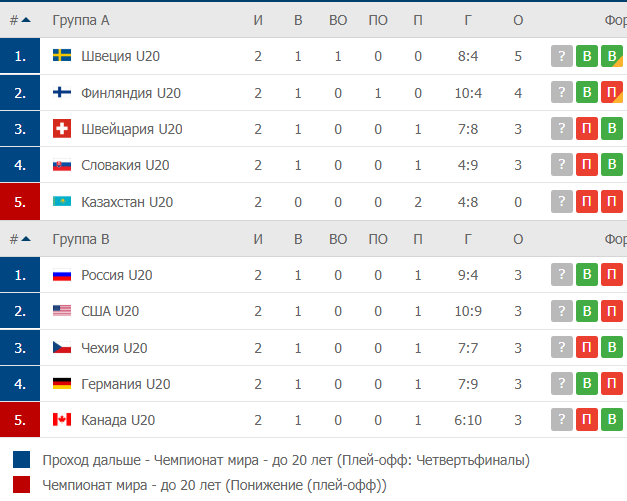Sort Group A by points column О
Viewport: 627px width, 501px height.
pyautogui.click(x=518, y=20)
